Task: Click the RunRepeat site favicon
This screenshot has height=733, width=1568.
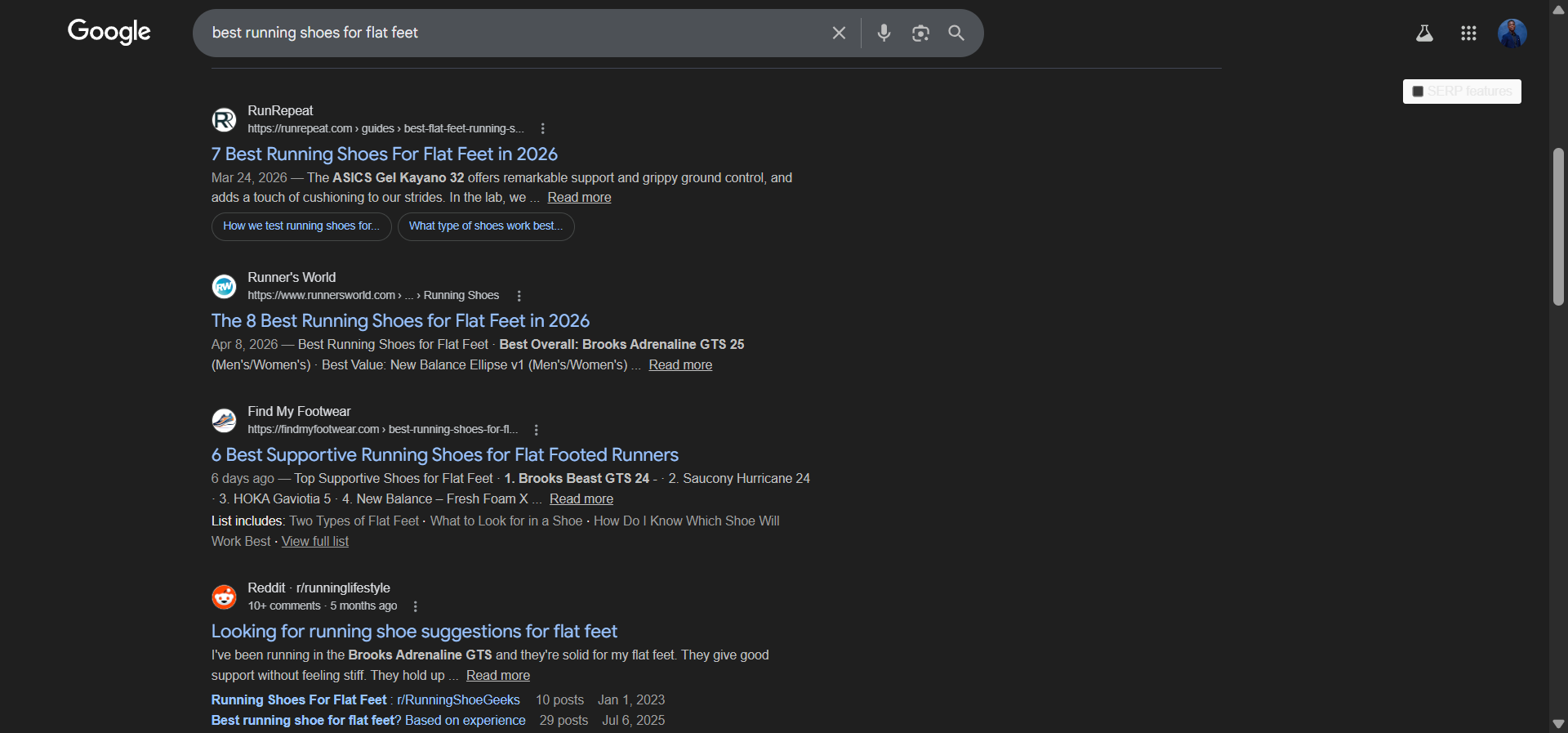Action: (224, 119)
